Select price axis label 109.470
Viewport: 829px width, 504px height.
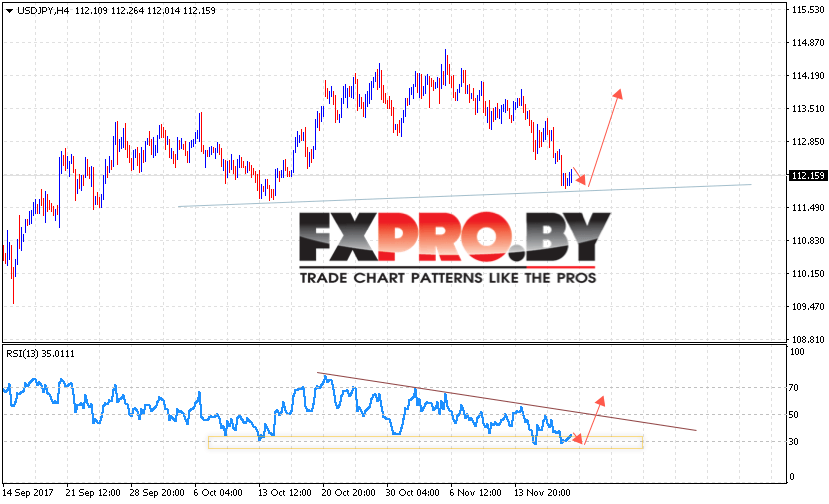[808, 307]
